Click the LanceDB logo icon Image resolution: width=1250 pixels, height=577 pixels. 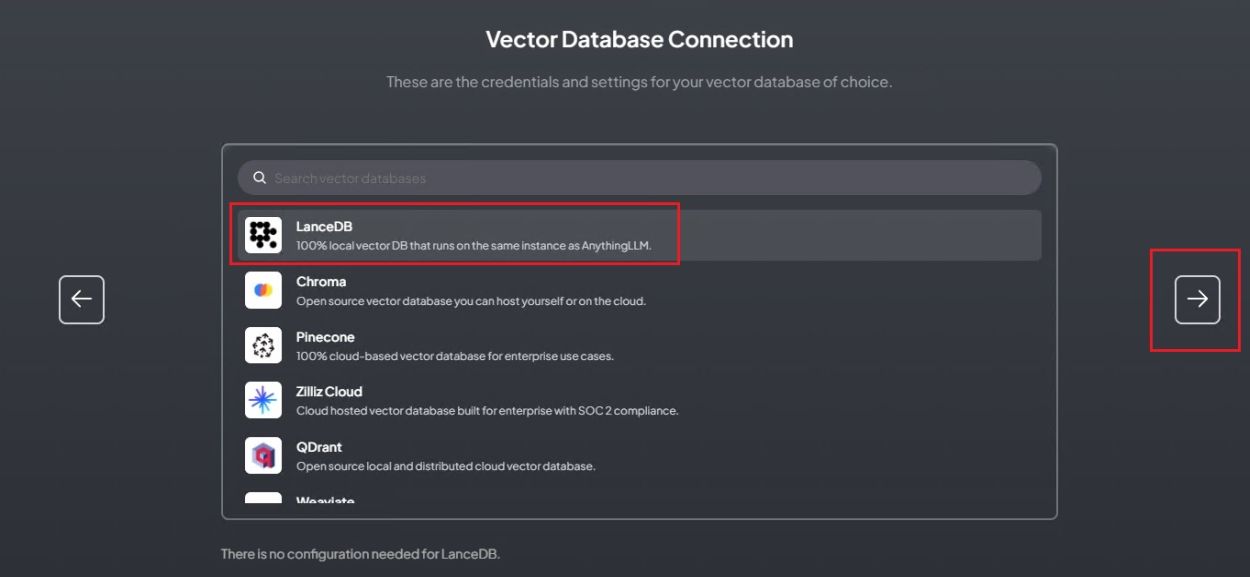(263, 235)
